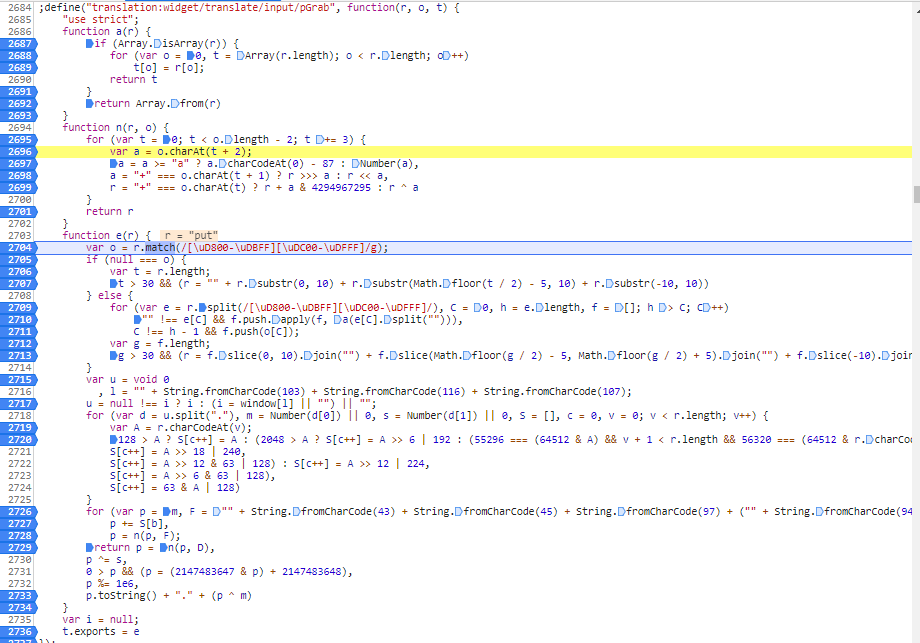This screenshot has height=643, width=920.
Task: Click 'var i = null;' on line 2735
Action: [x=101, y=620]
